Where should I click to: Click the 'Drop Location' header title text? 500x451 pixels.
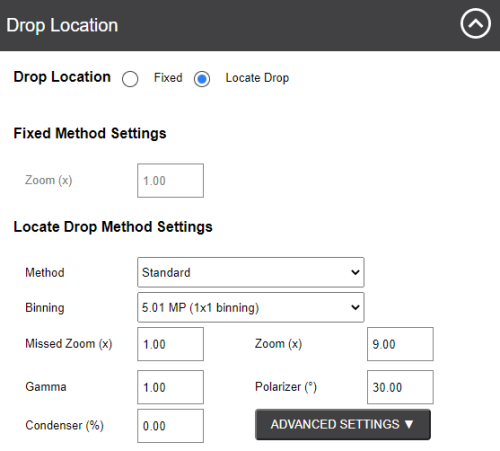62,25
